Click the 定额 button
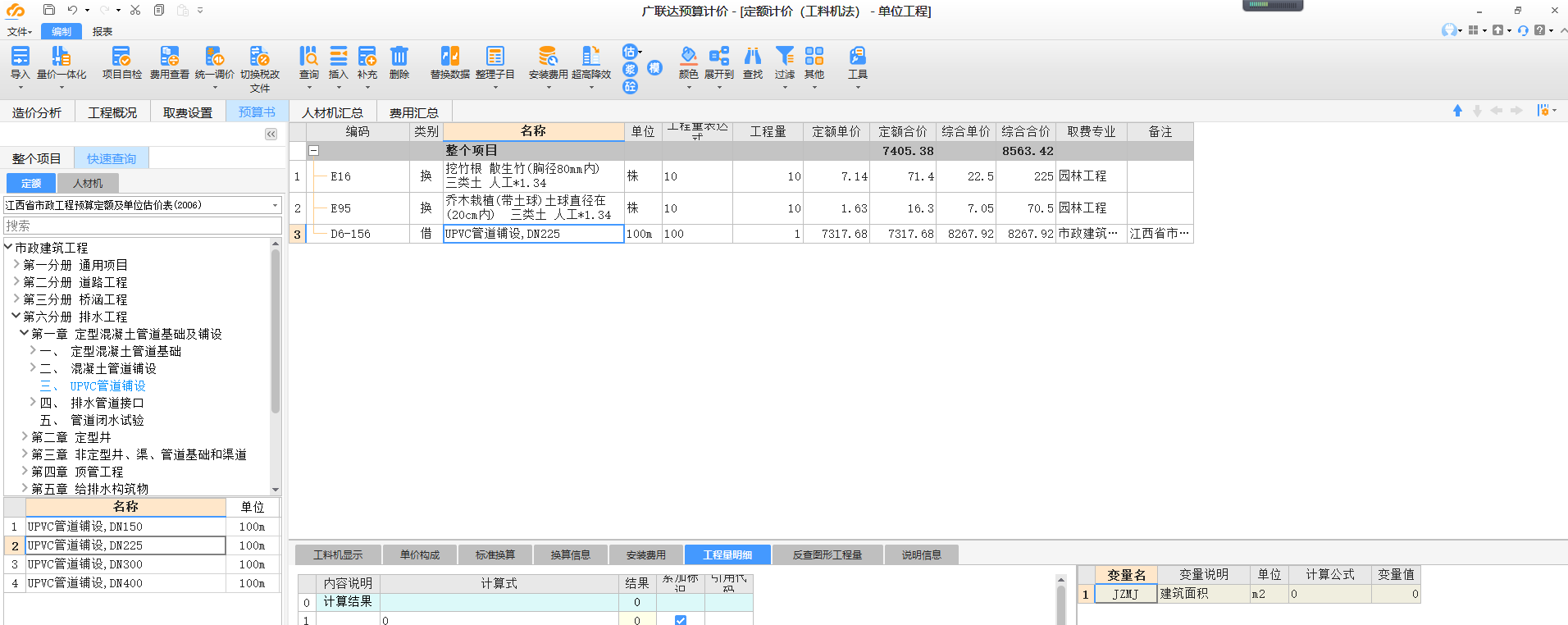 pos(31,183)
